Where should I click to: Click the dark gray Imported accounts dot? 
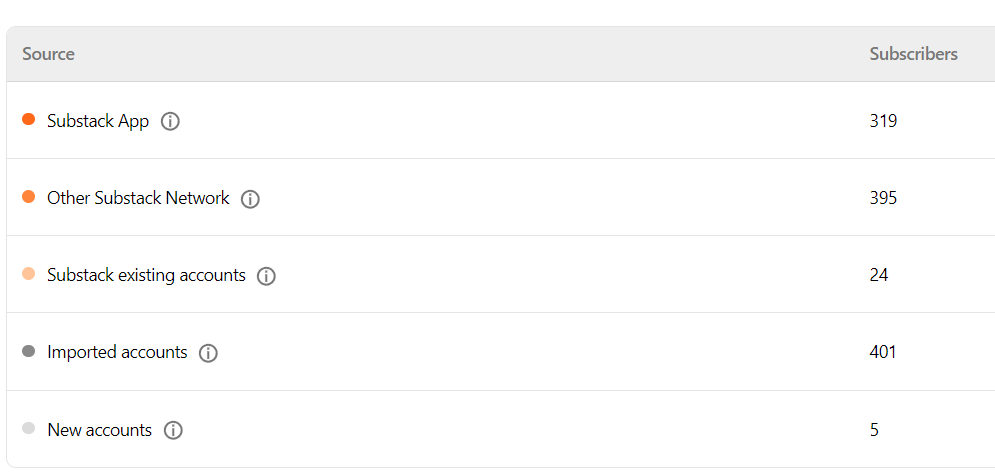[28, 351]
